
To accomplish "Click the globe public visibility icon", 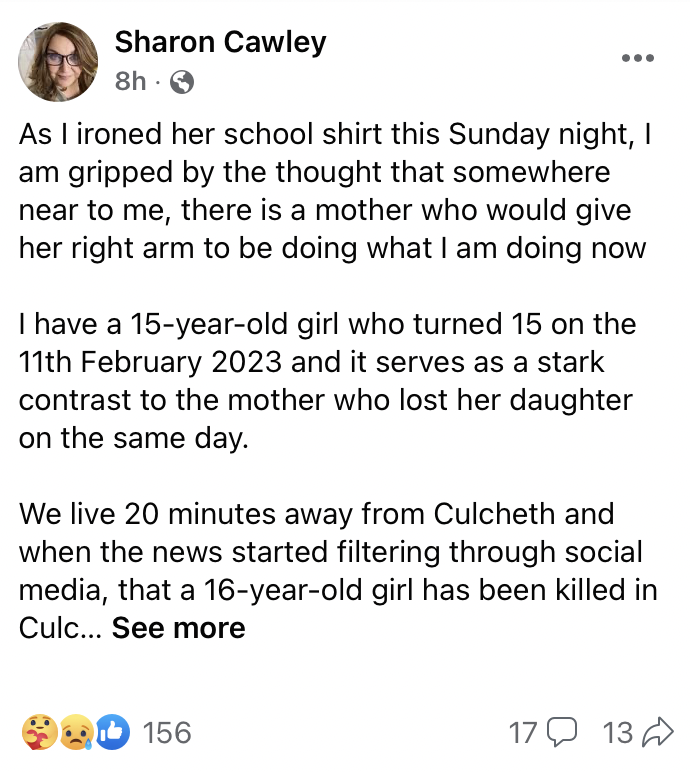I will click(x=182, y=83).
